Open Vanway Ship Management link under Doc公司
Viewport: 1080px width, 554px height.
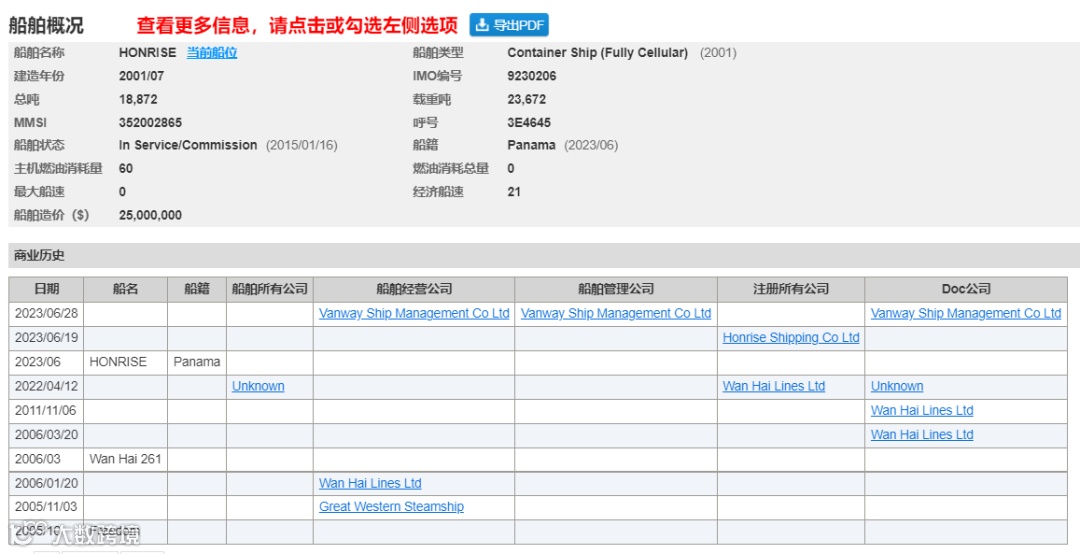[x=966, y=314]
